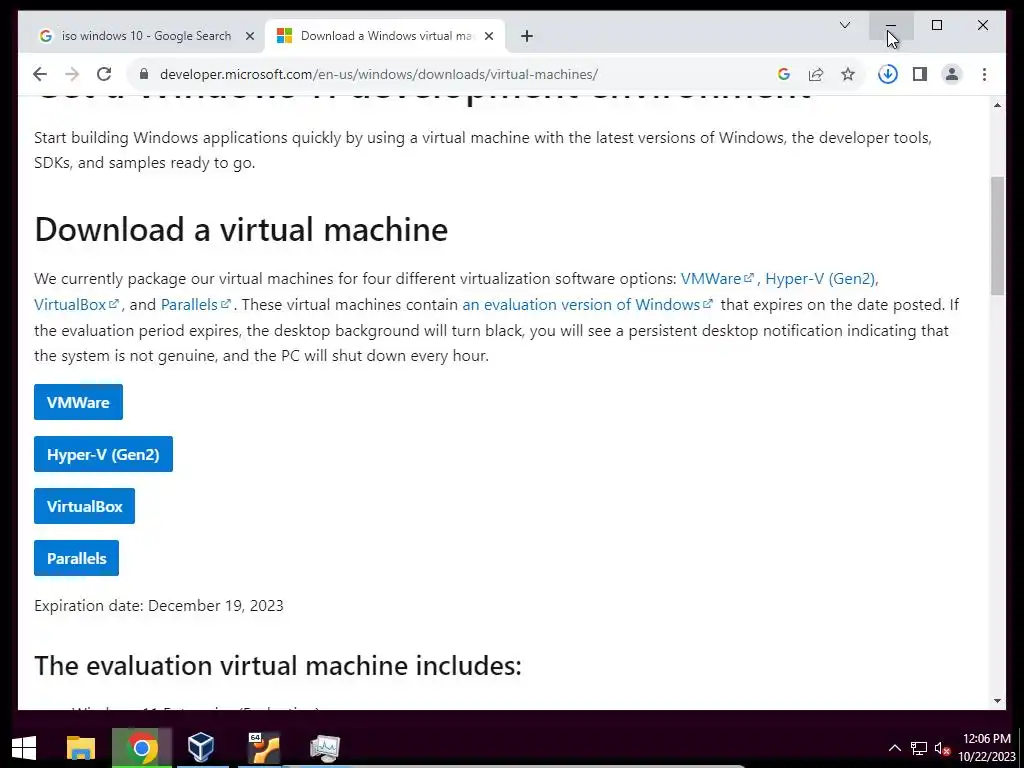Viewport: 1024px width, 768px height.
Task: Open the taskbar clock and date
Action: tap(987, 748)
